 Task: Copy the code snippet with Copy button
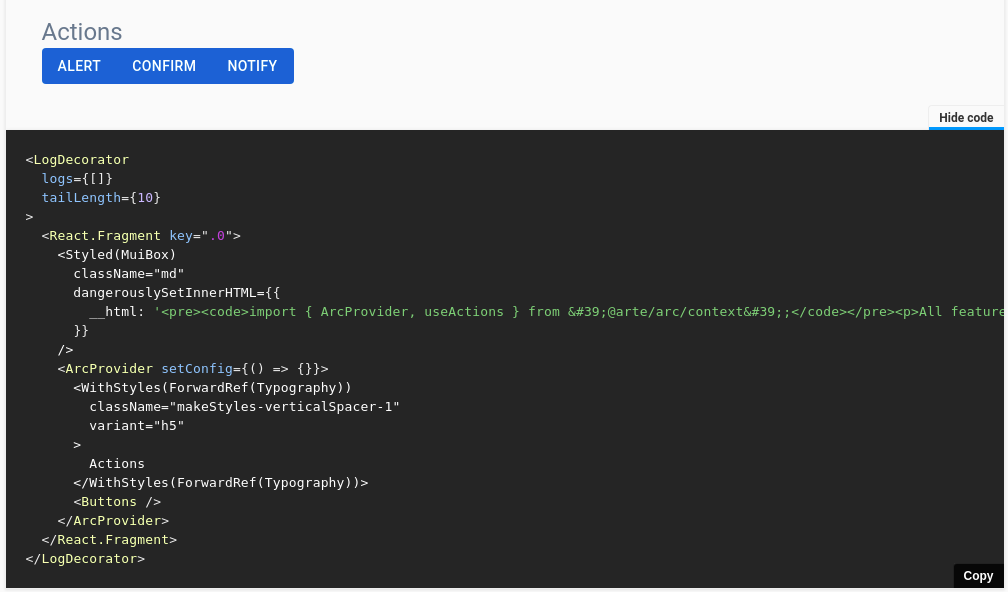[x=978, y=576]
